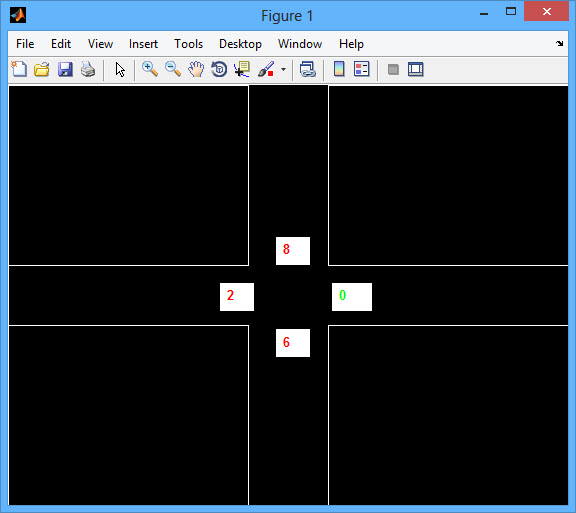Open the Tools menu

(x=188, y=44)
